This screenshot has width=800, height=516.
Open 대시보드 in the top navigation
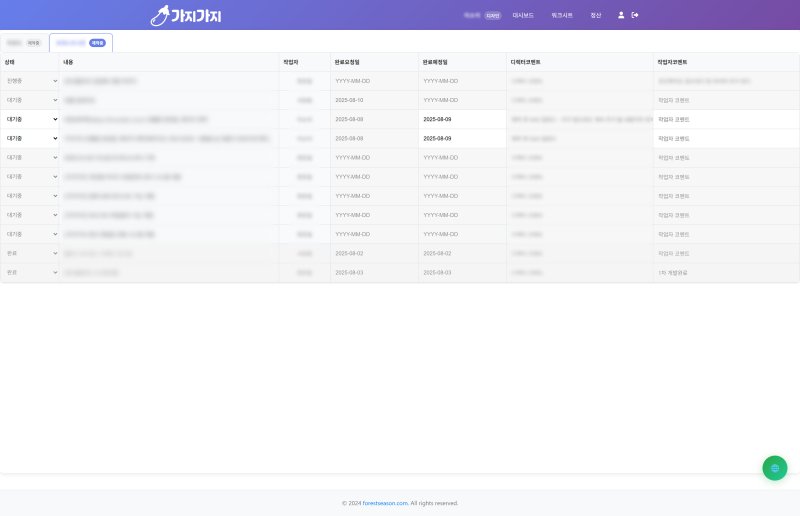(523, 16)
